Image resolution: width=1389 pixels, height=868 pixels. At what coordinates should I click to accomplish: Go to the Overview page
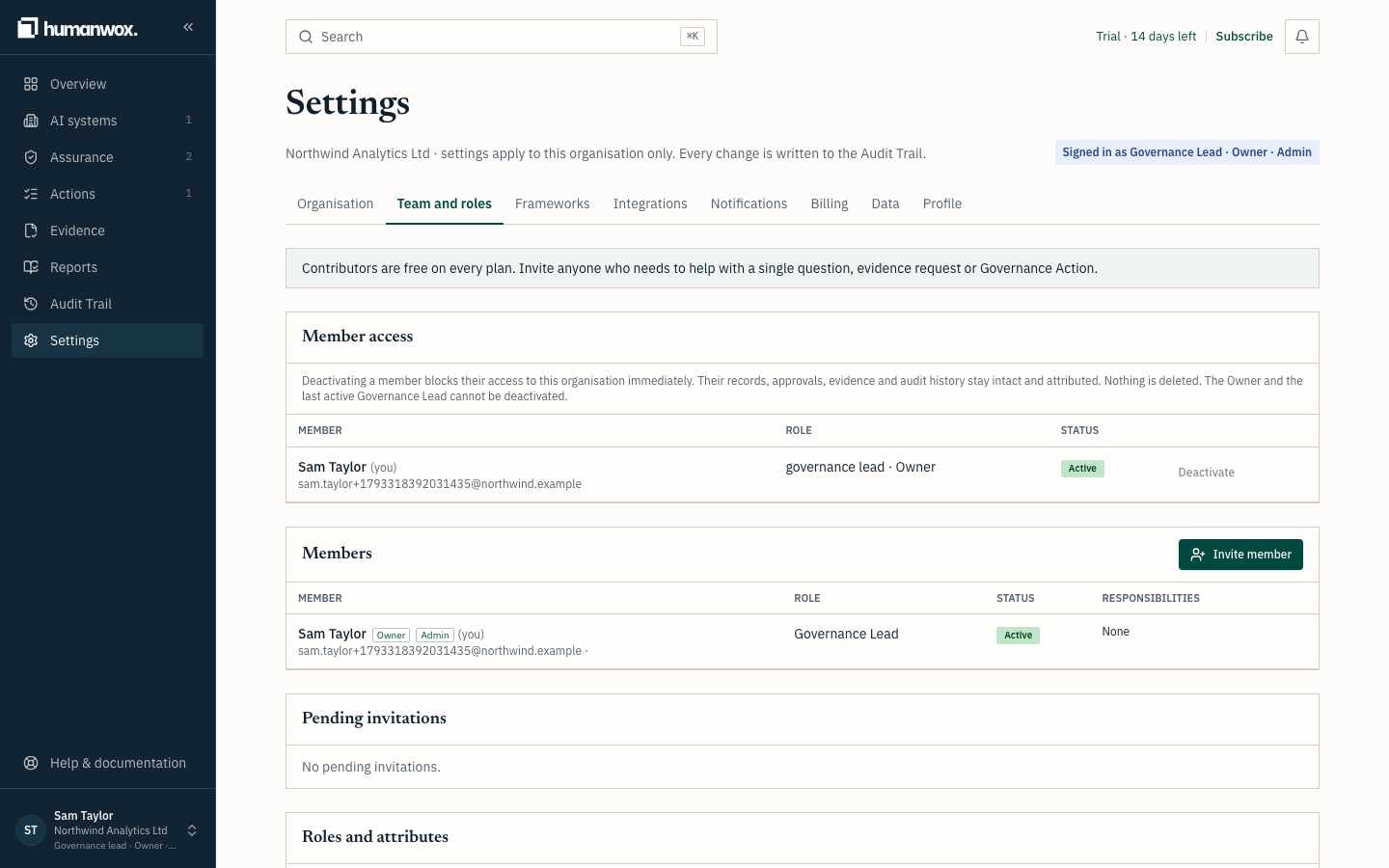click(x=107, y=84)
